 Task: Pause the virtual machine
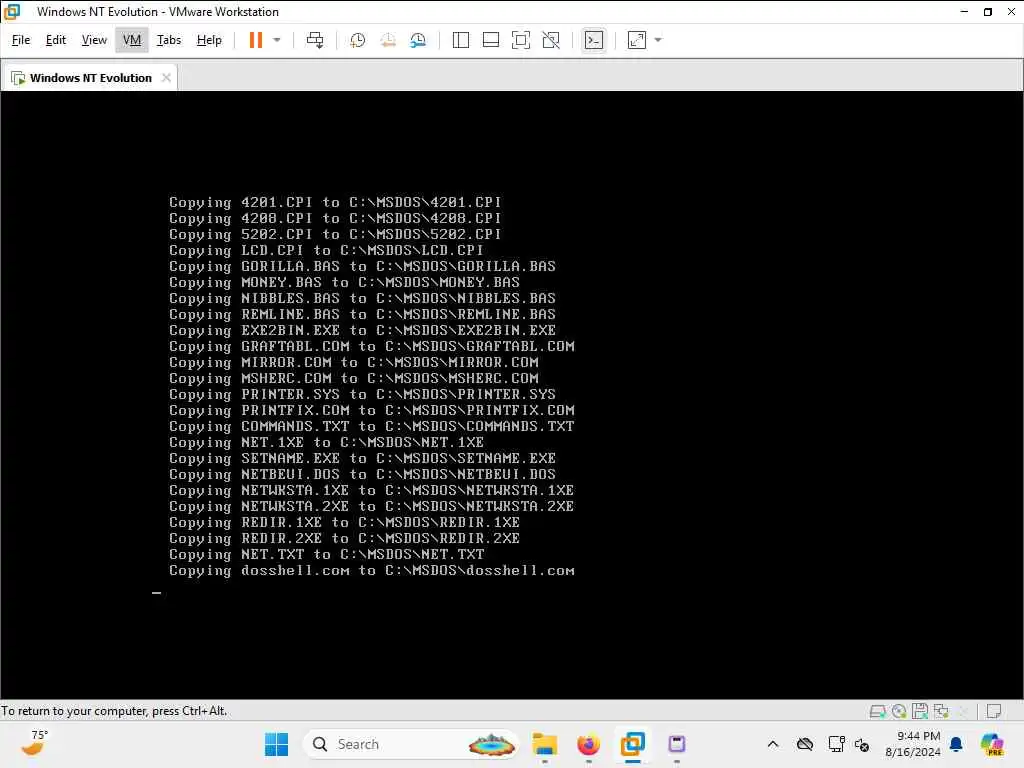(255, 40)
